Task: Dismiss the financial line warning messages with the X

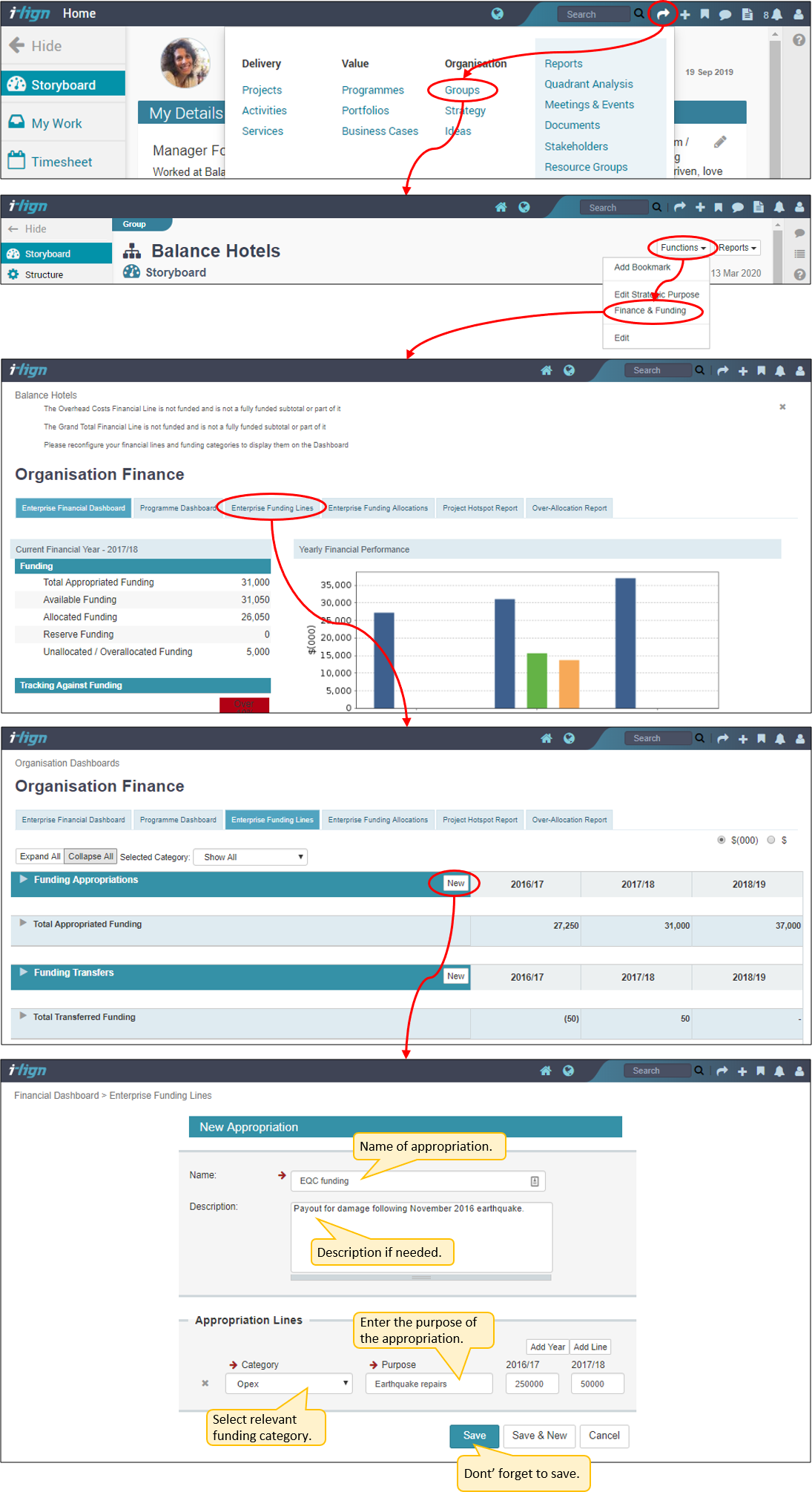Action: [782, 407]
